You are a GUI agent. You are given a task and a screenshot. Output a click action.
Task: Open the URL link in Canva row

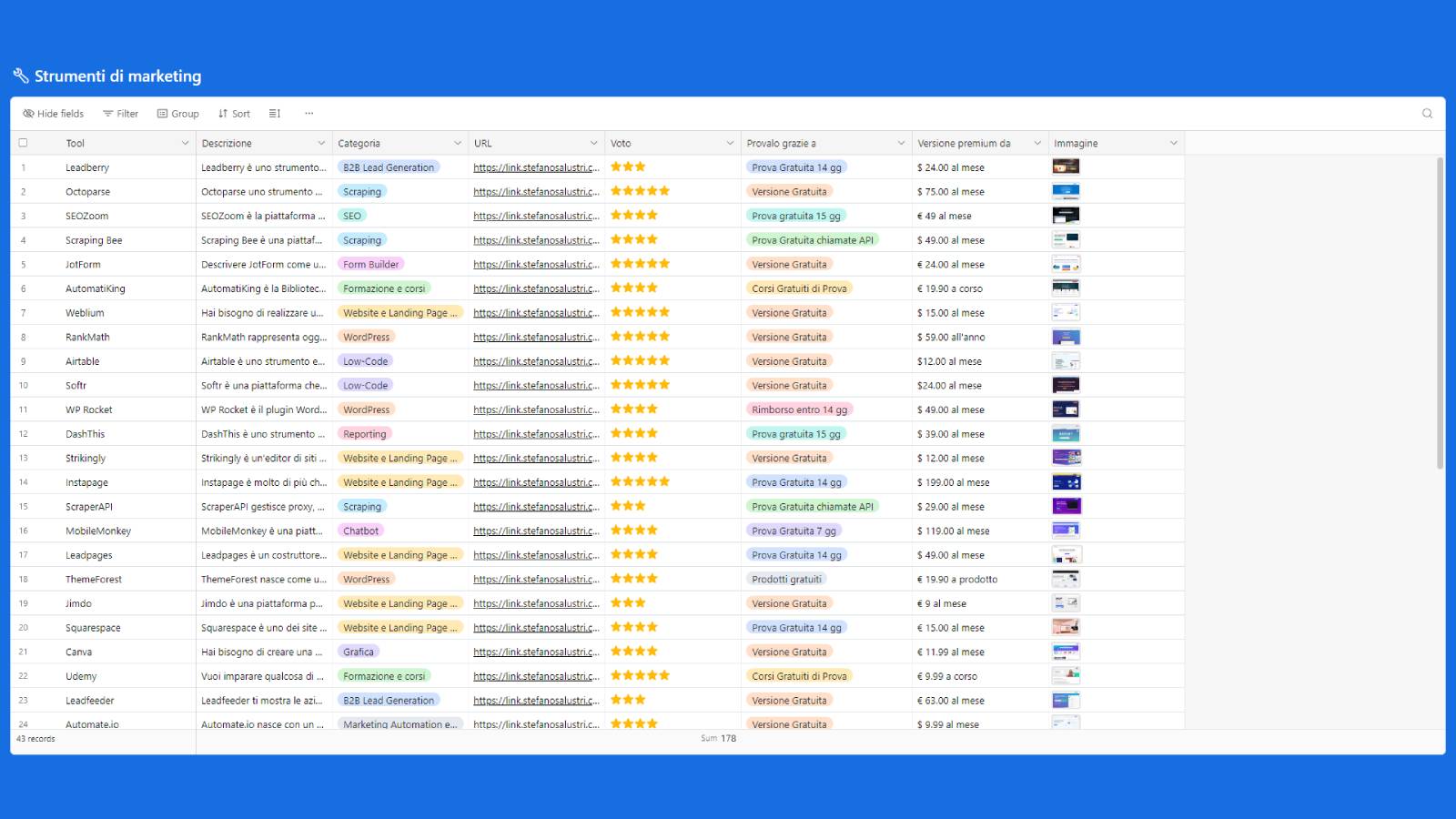(536, 652)
